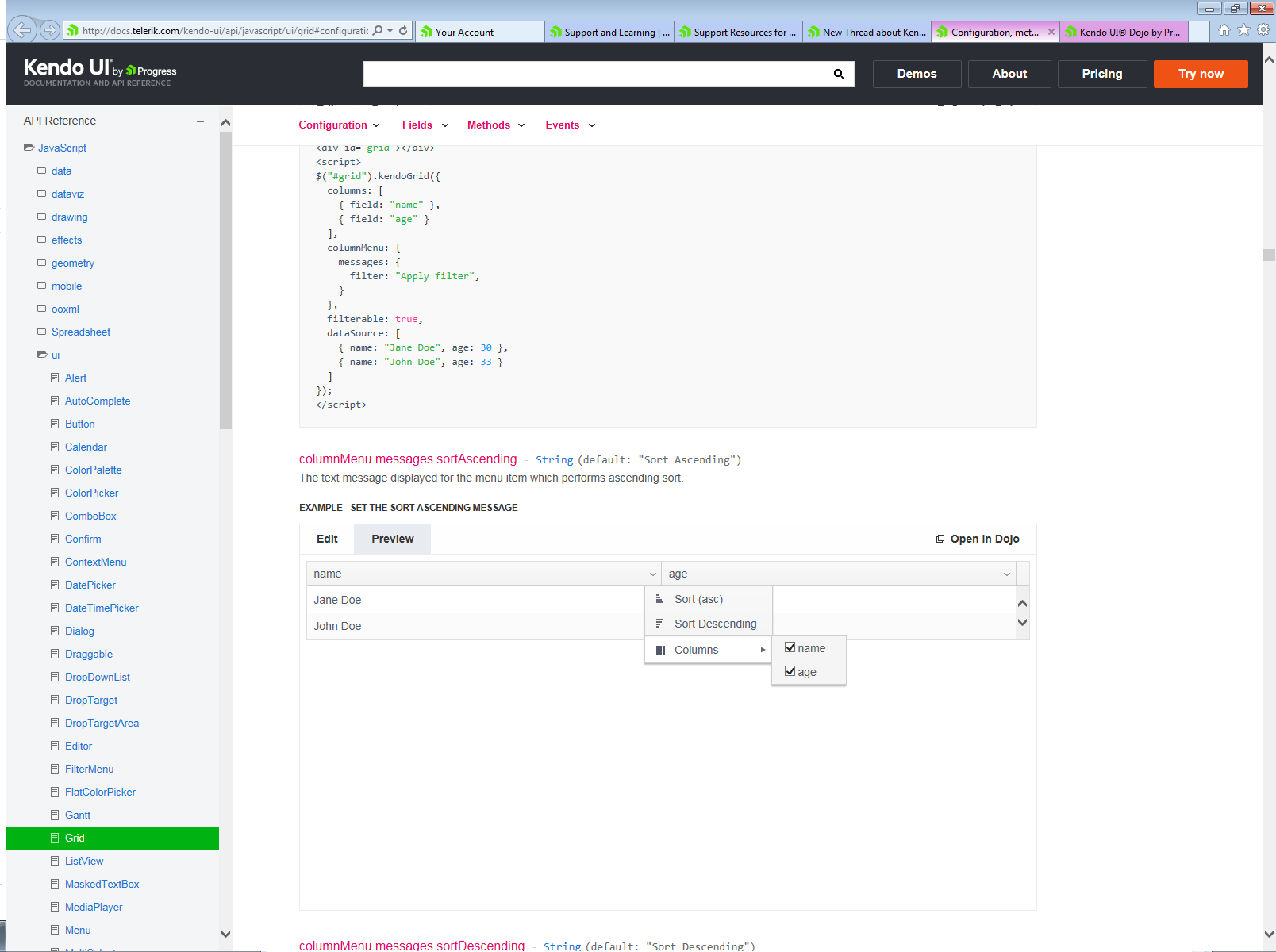
Task: Open Favorites star icon
Action: (x=1243, y=30)
